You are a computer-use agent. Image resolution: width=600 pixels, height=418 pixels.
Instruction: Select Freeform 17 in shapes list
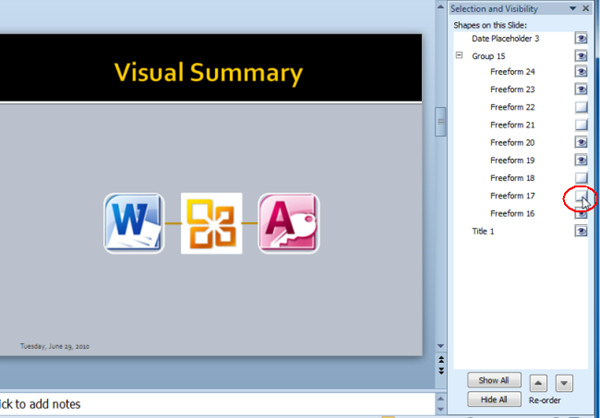coord(512,196)
